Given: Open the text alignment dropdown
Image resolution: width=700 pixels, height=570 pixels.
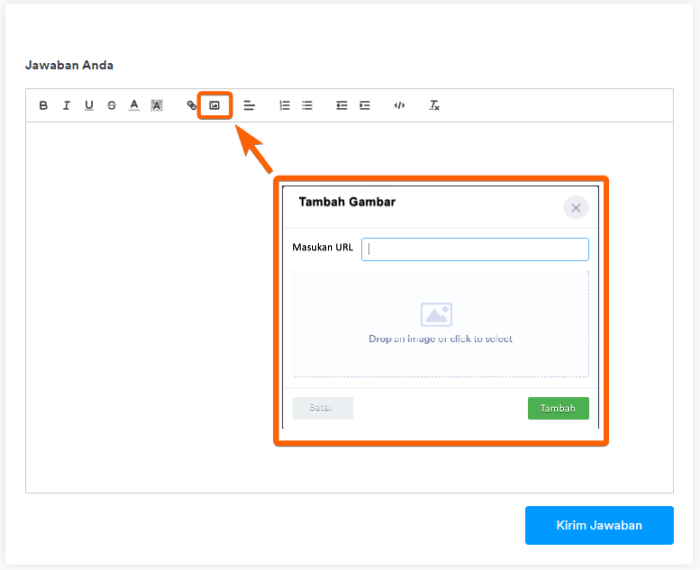Looking at the screenshot, I should coord(249,105).
